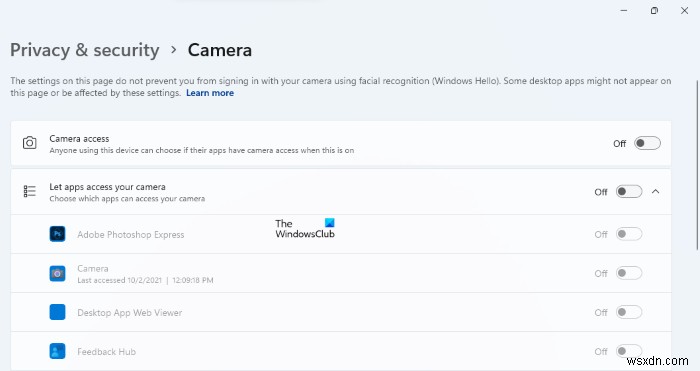Screen dimensions: 700x371
Task: Click the camera outline icon beside Camera access
Action: click(x=29, y=143)
